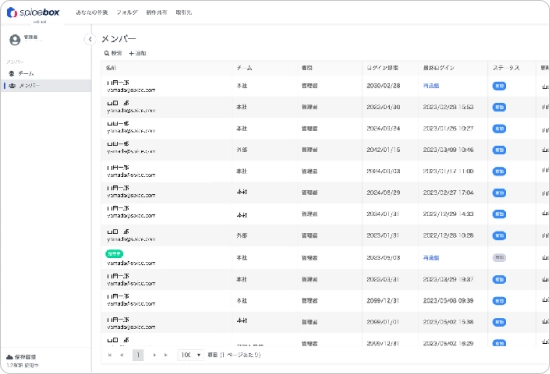Screen dimensions: 550x374
Task: Click last login 2023/05/08 09:39
Action: tap(448, 301)
